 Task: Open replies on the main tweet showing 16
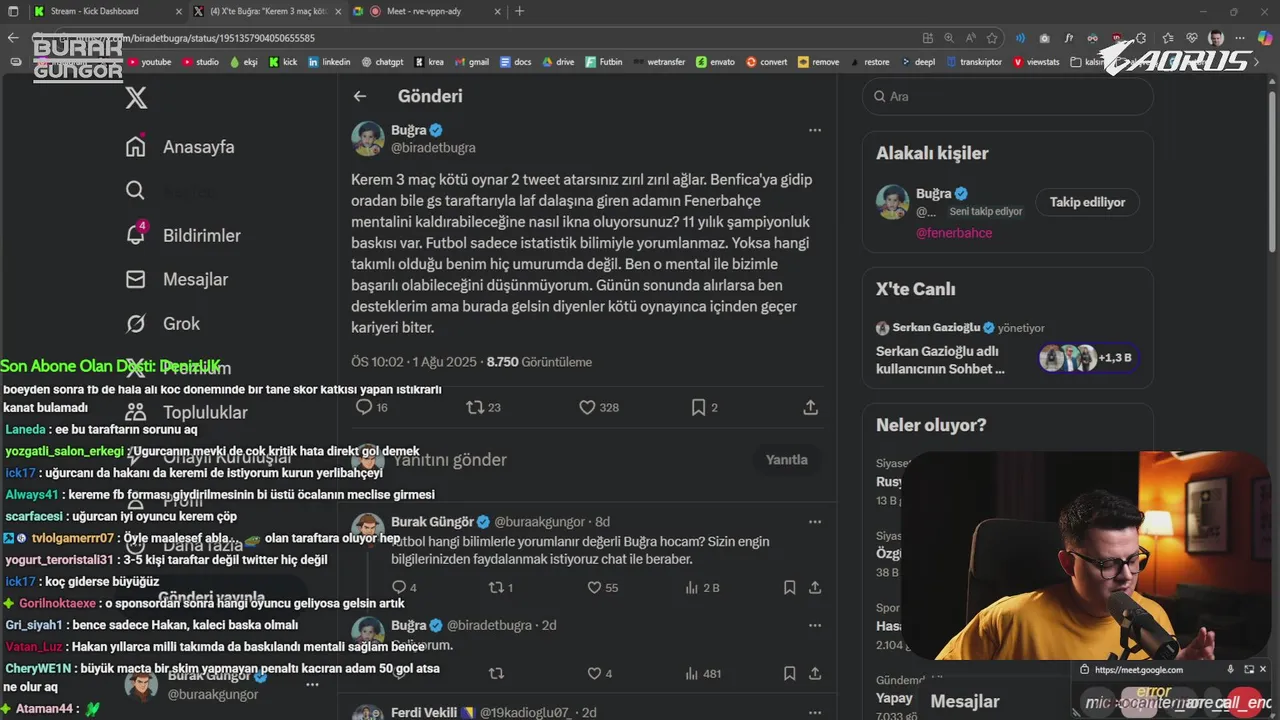[364, 407]
